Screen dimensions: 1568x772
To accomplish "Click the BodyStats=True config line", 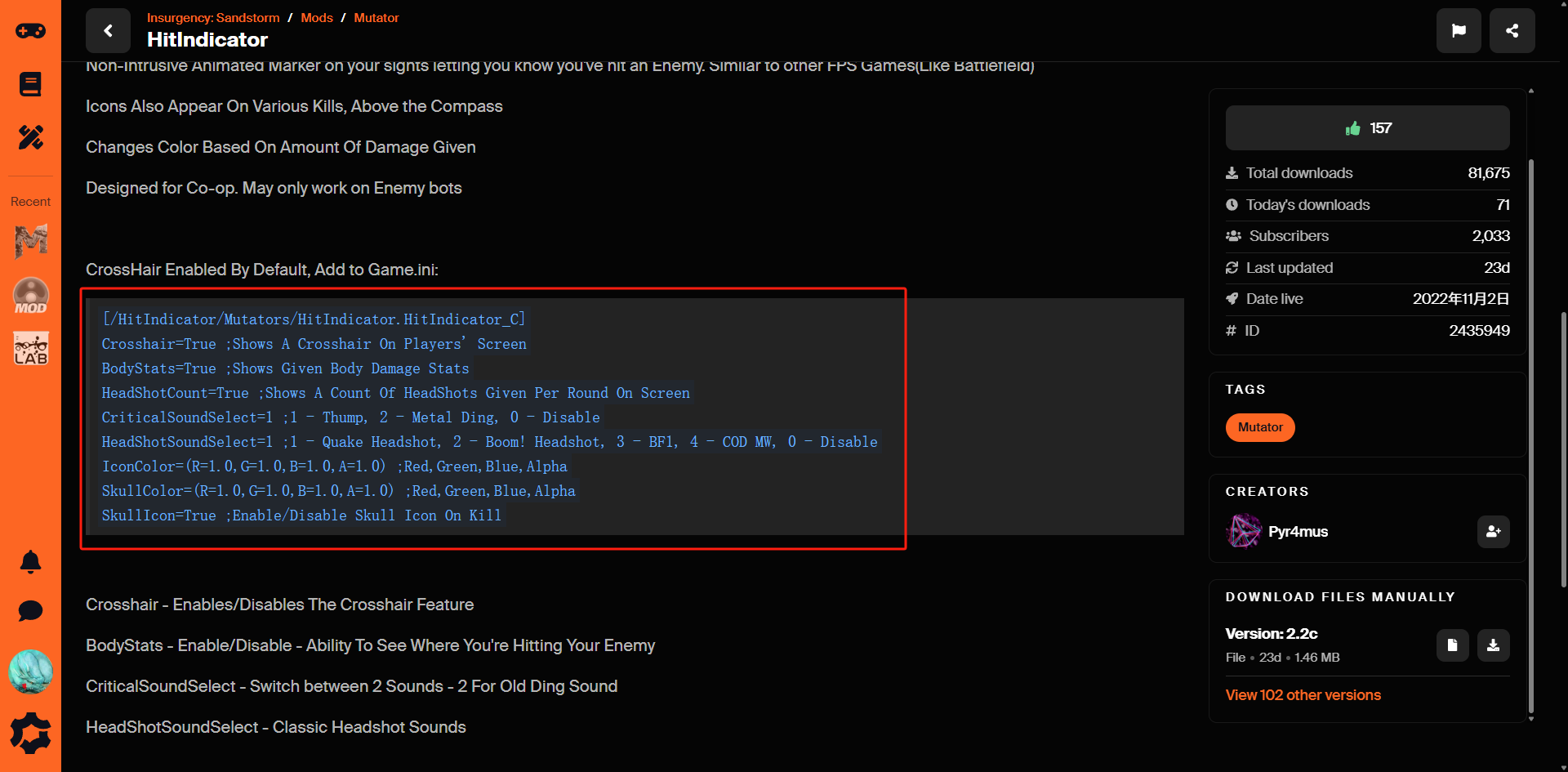I will 286,368.
